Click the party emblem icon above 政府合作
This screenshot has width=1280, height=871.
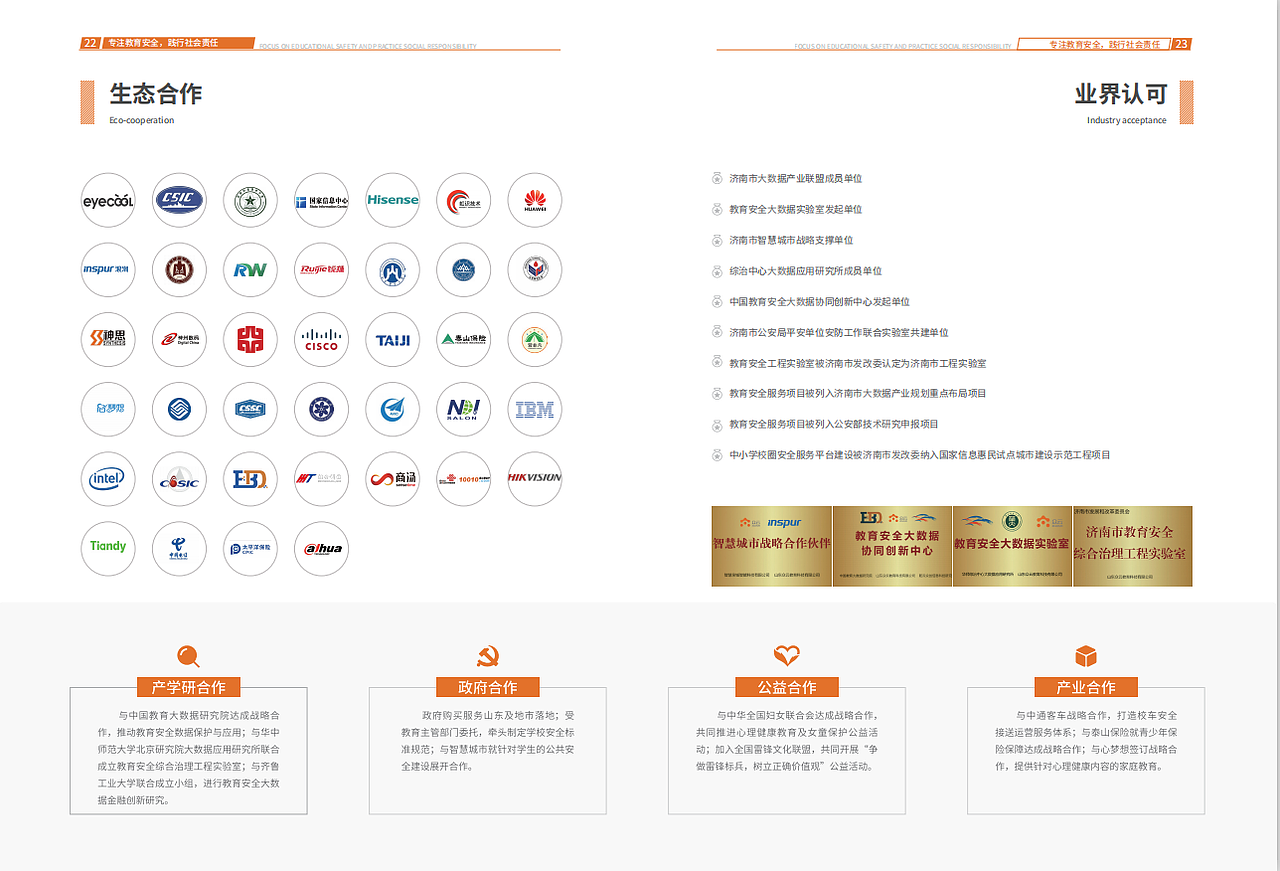(x=488, y=656)
